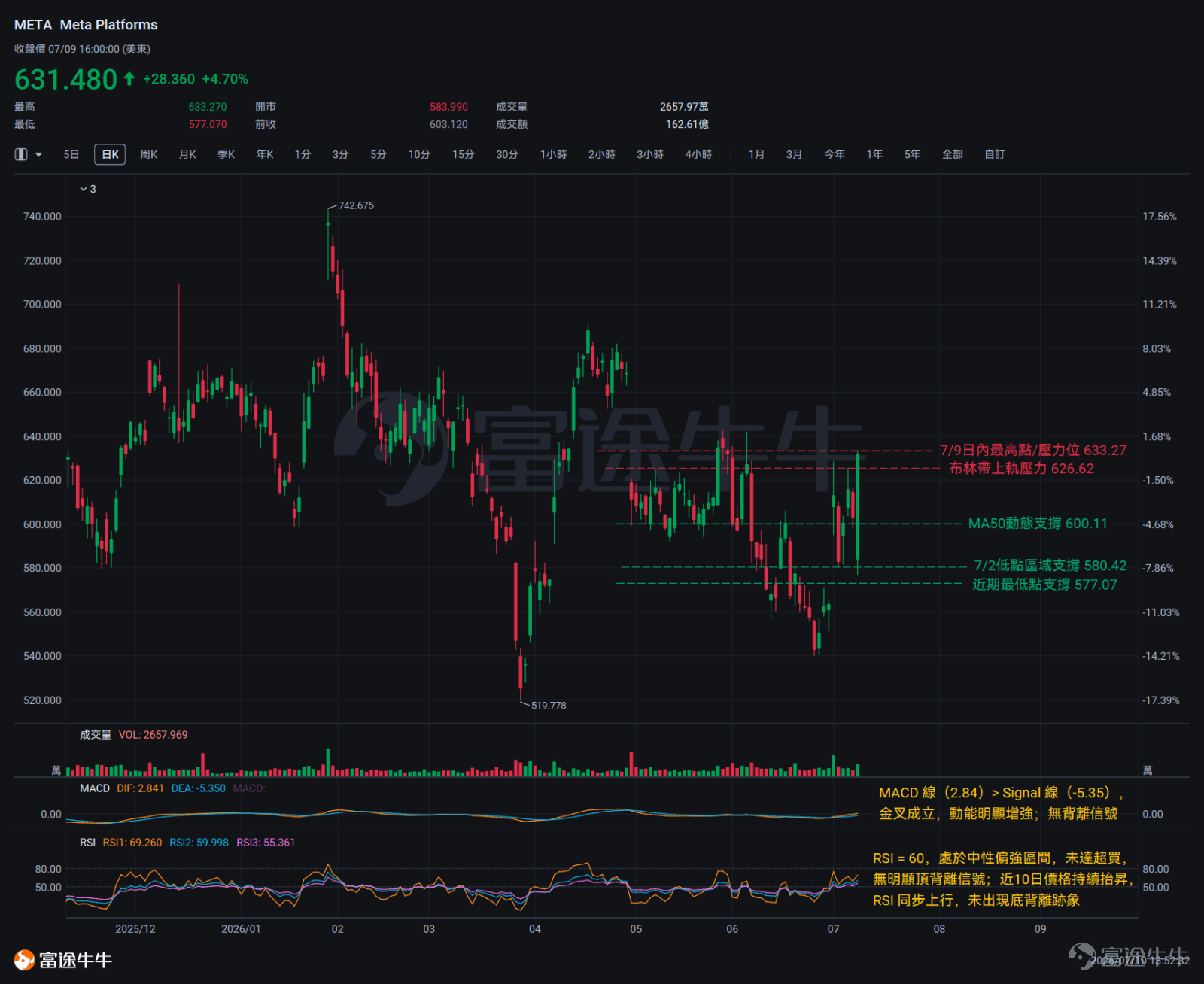1204x984 pixels.
Task: Click the RSI3: 55.361 value
Action: pyautogui.click(x=266, y=843)
